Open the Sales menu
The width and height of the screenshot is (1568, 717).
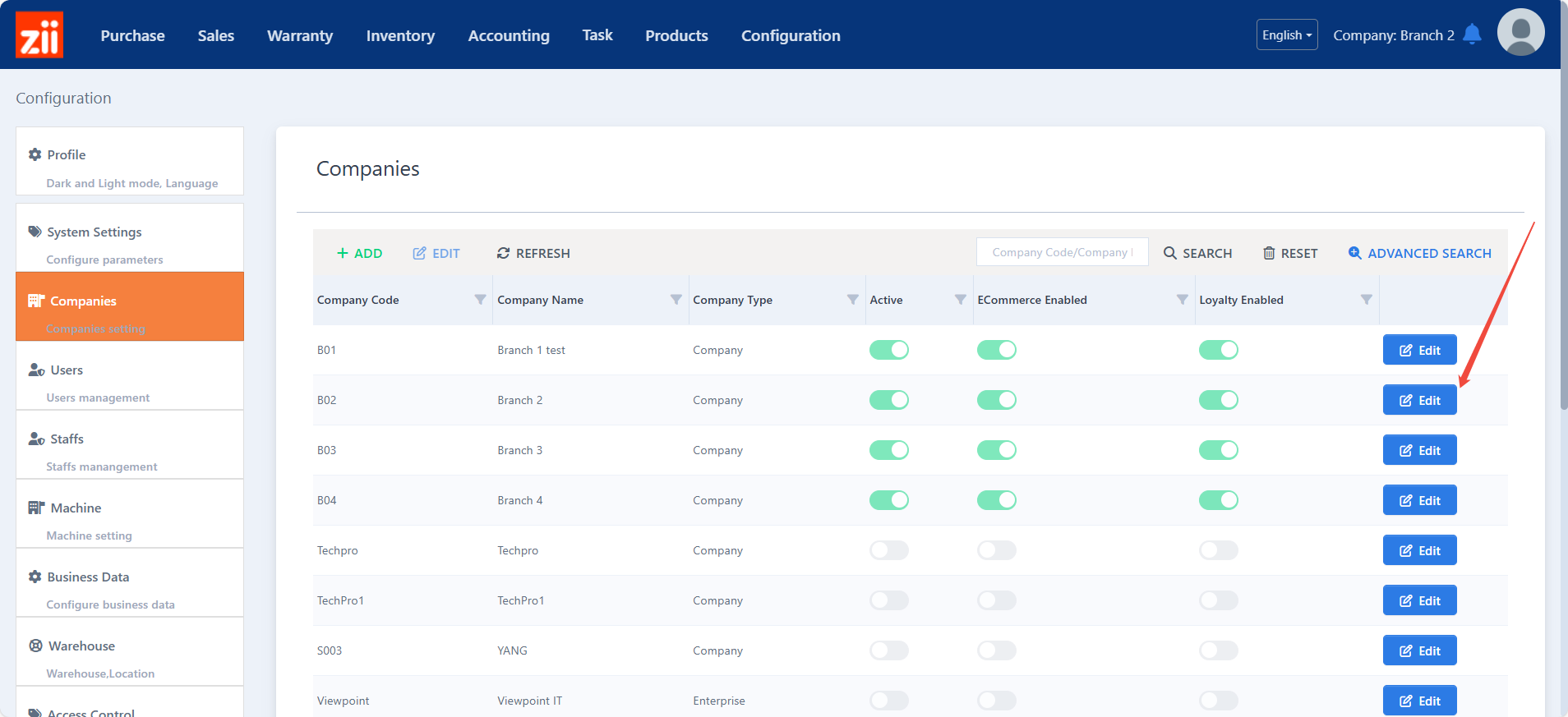pos(216,35)
